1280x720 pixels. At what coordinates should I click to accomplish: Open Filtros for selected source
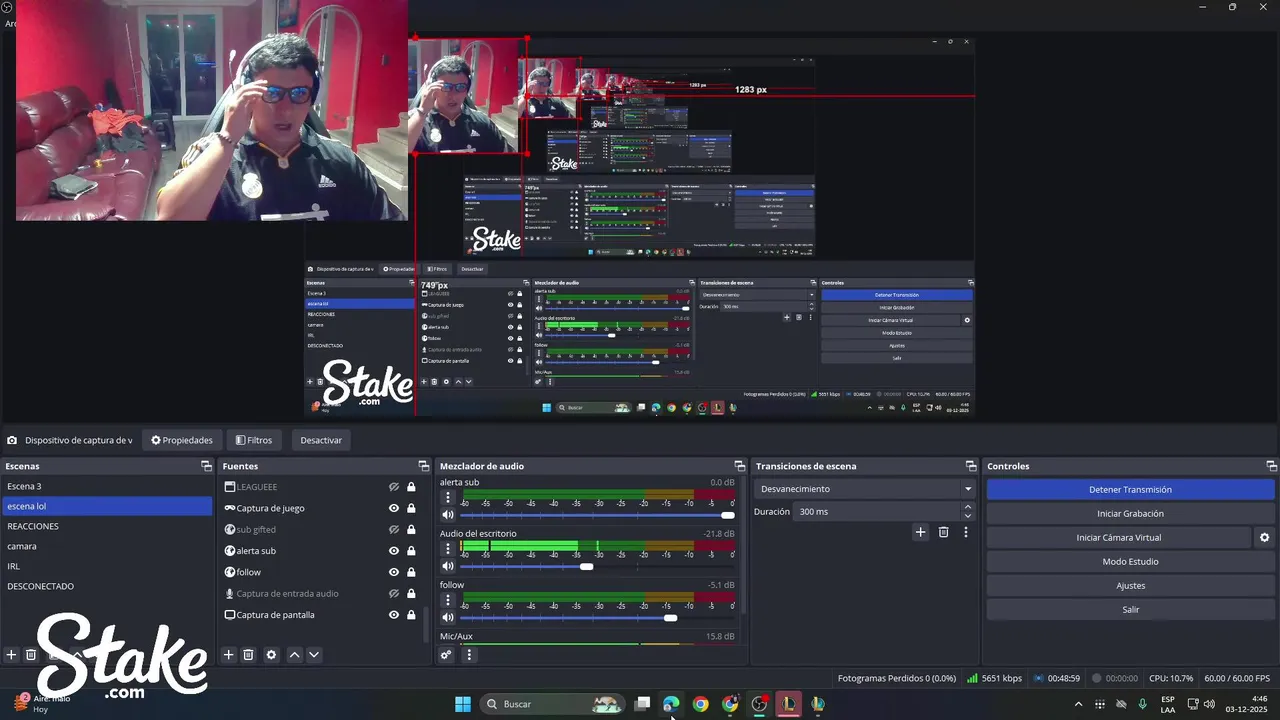point(253,440)
